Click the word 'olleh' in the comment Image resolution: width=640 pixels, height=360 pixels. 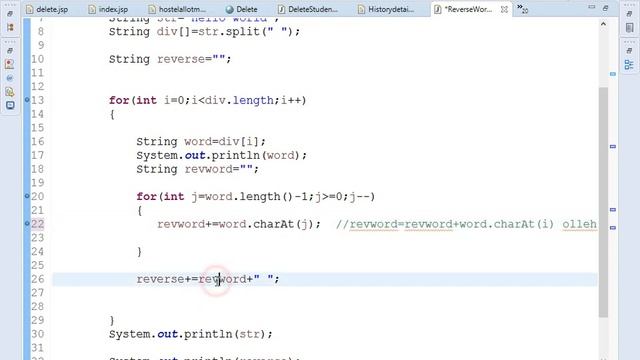pyautogui.click(x=579, y=224)
